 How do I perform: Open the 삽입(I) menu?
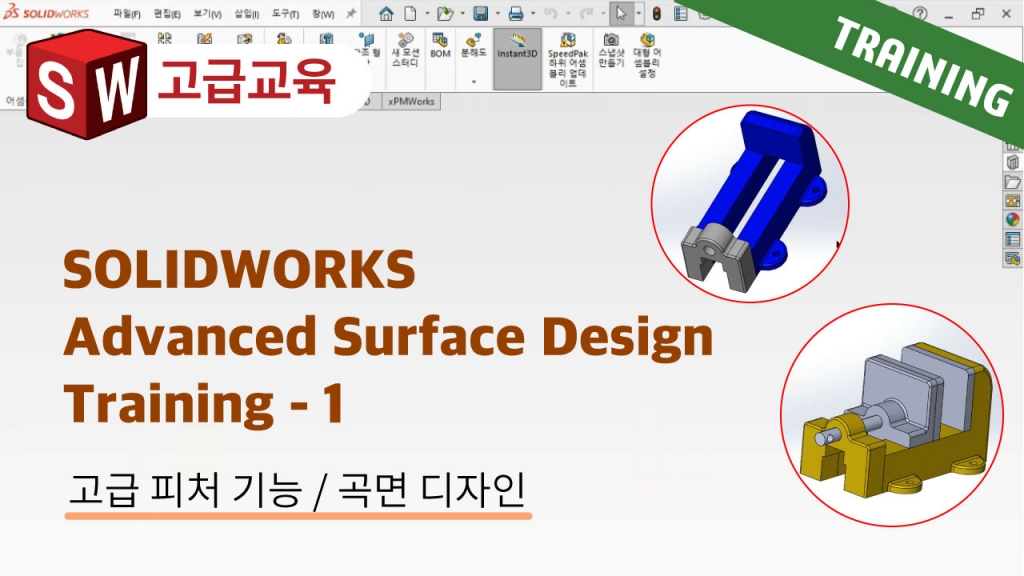(247, 14)
